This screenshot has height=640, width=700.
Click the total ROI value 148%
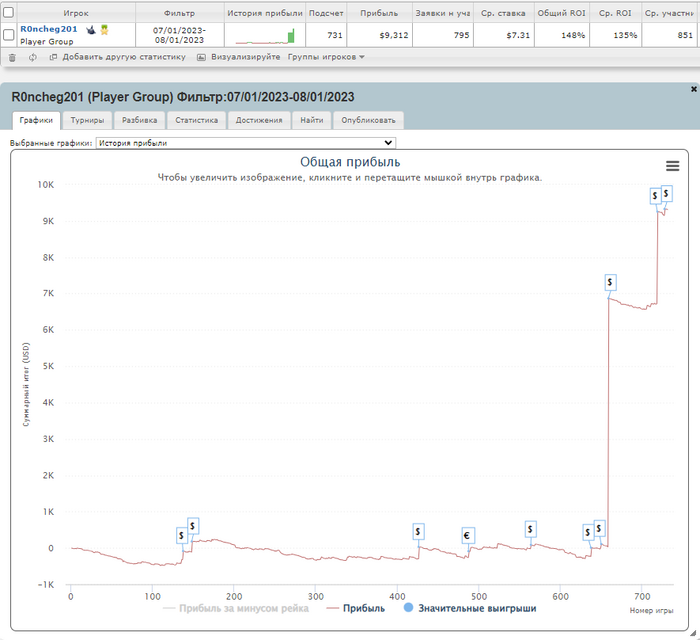click(573, 35)
